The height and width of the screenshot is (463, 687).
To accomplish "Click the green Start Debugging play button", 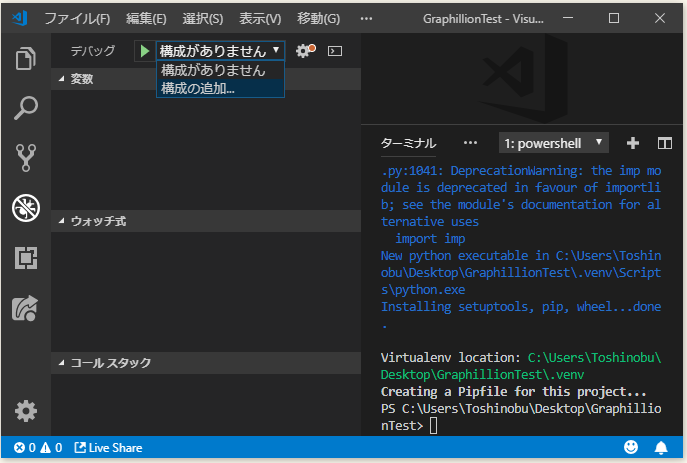I will click(145, 50).
